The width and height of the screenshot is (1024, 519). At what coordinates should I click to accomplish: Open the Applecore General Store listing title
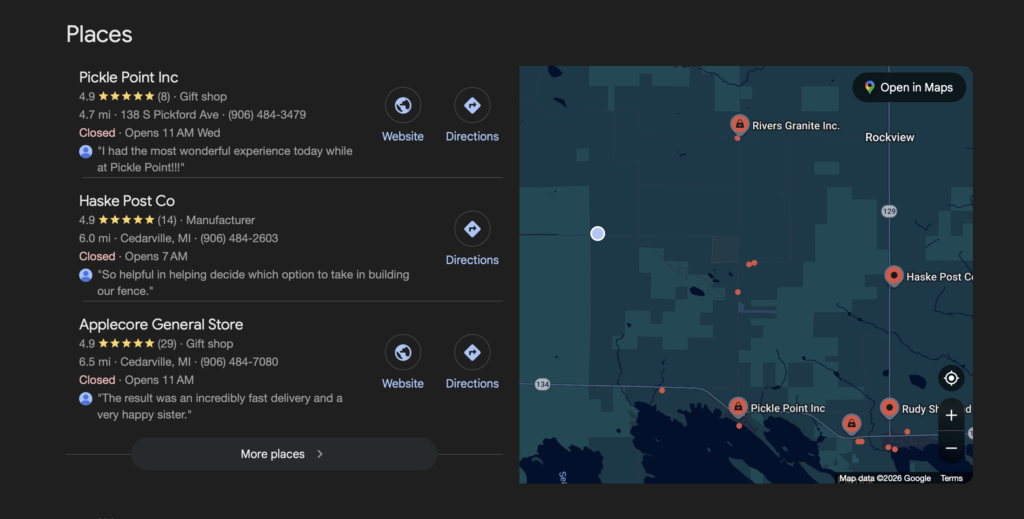tap(161, 325)
